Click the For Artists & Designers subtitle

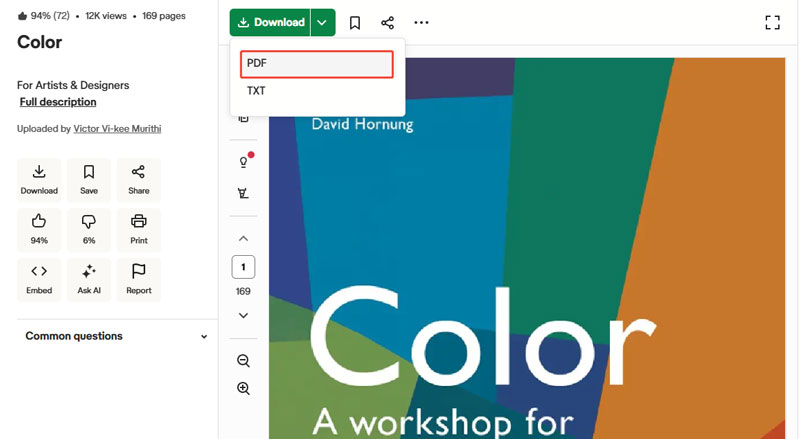pos(73,85)
